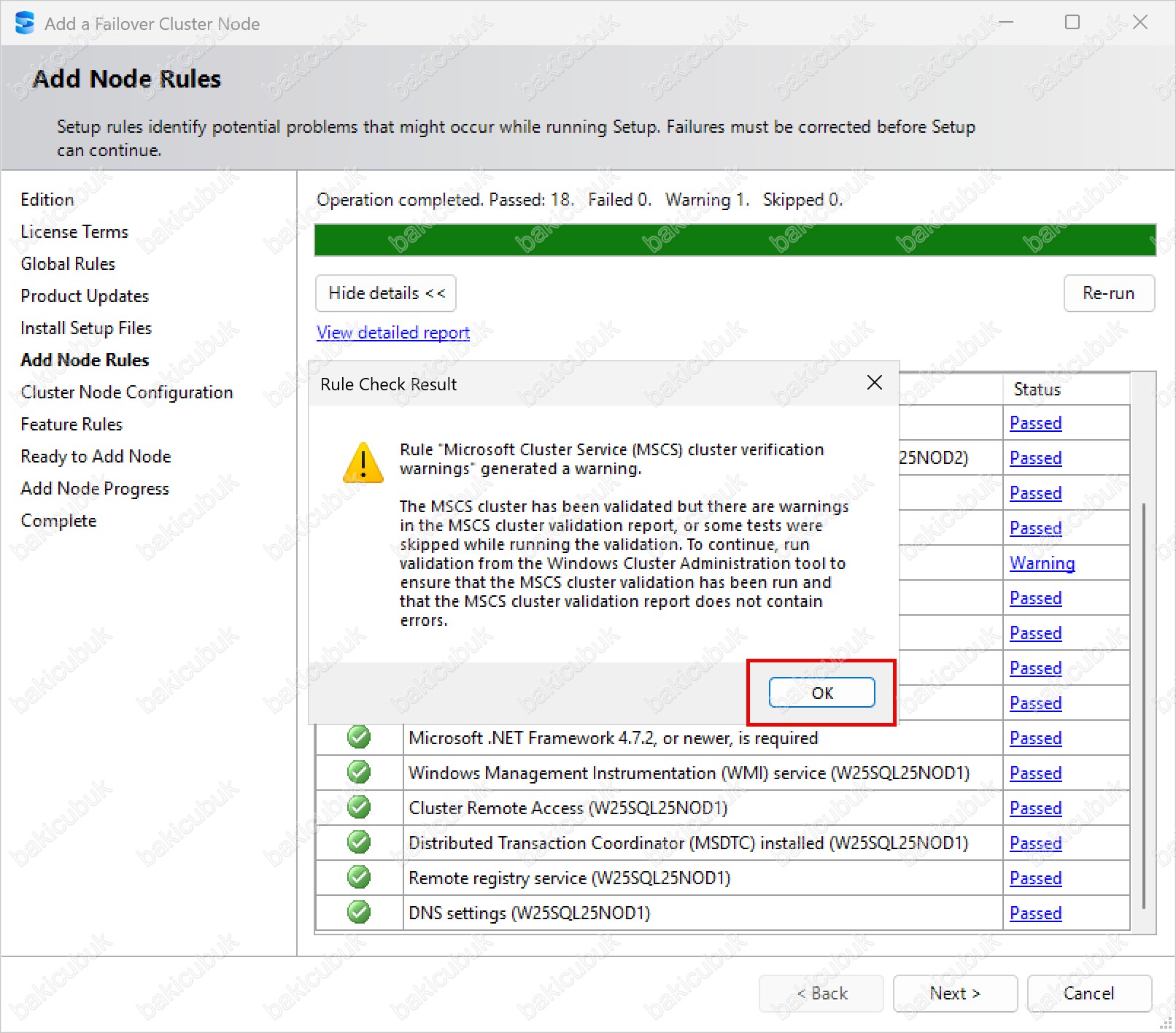Click green check icon beside DNS settings rule
Screen dimensions: 1176x1033
coord(359,913)
